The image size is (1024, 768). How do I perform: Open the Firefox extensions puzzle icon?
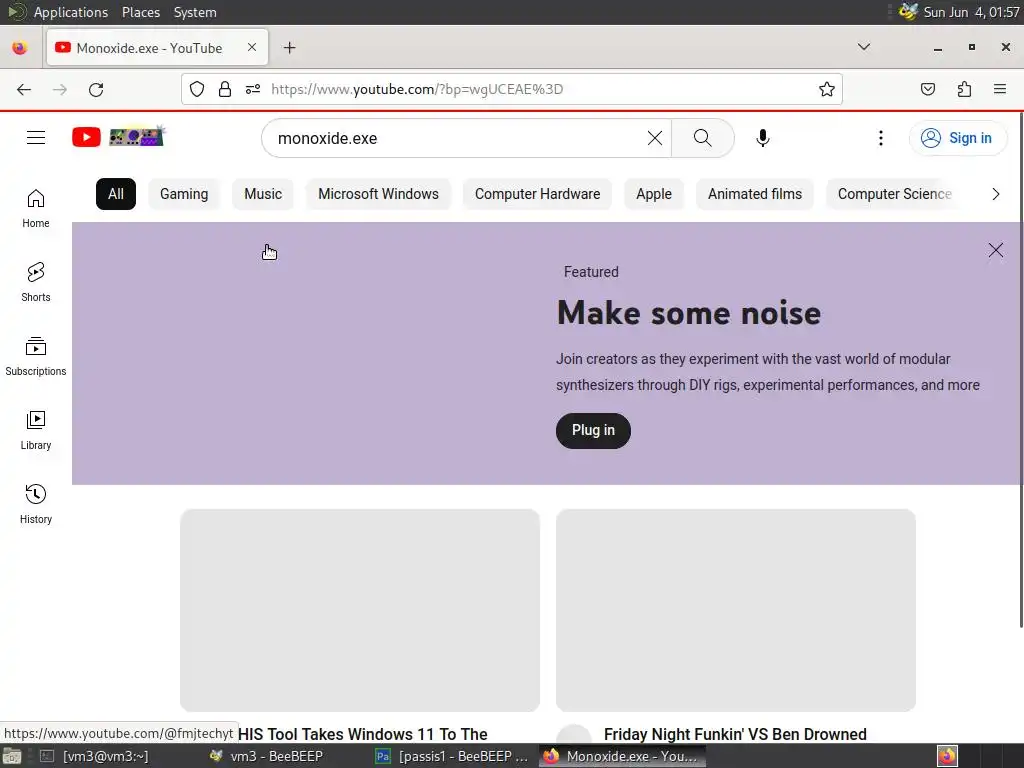[x=964, y=89]
